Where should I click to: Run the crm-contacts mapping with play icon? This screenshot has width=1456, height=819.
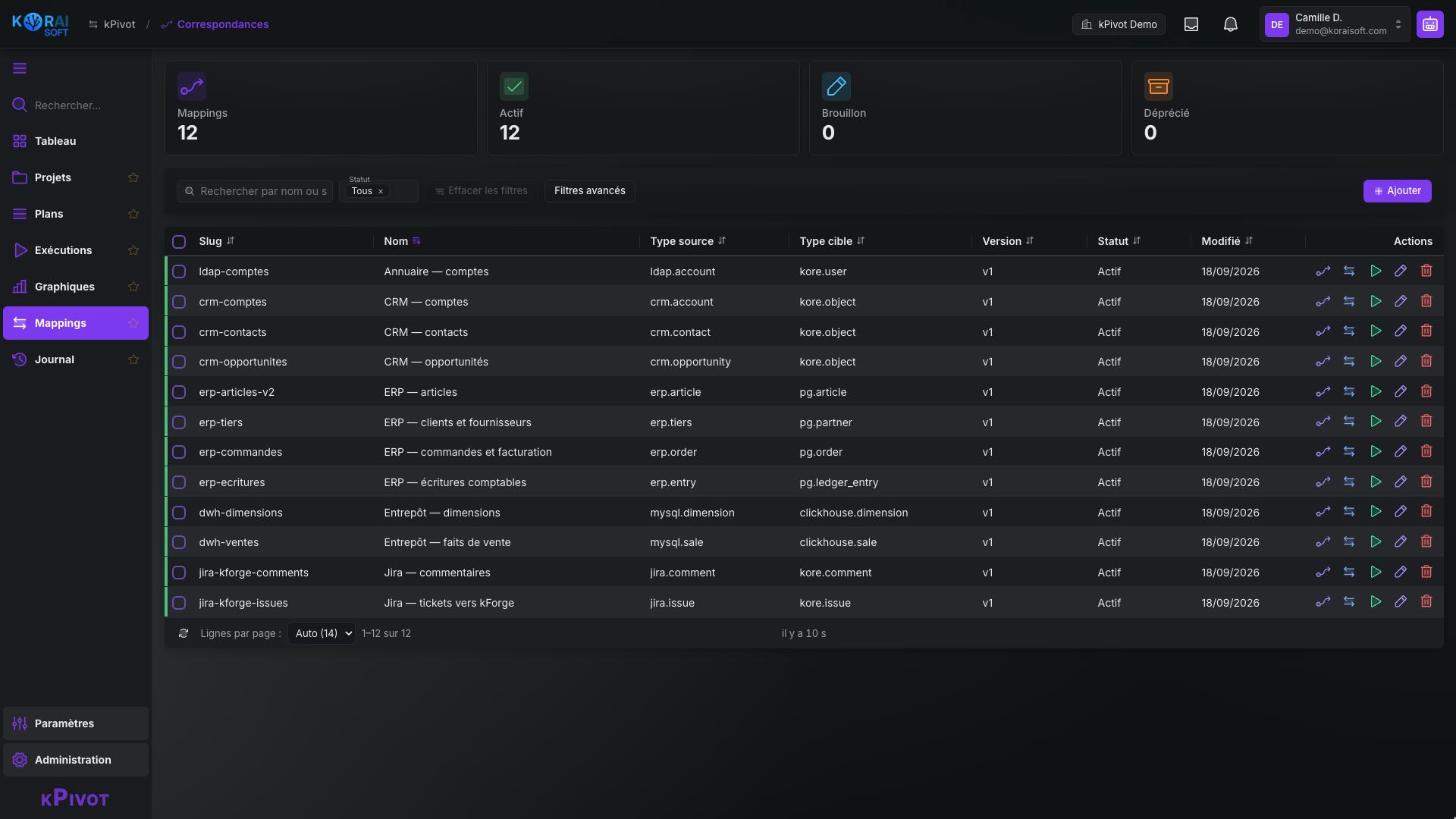pos(1376,331)
